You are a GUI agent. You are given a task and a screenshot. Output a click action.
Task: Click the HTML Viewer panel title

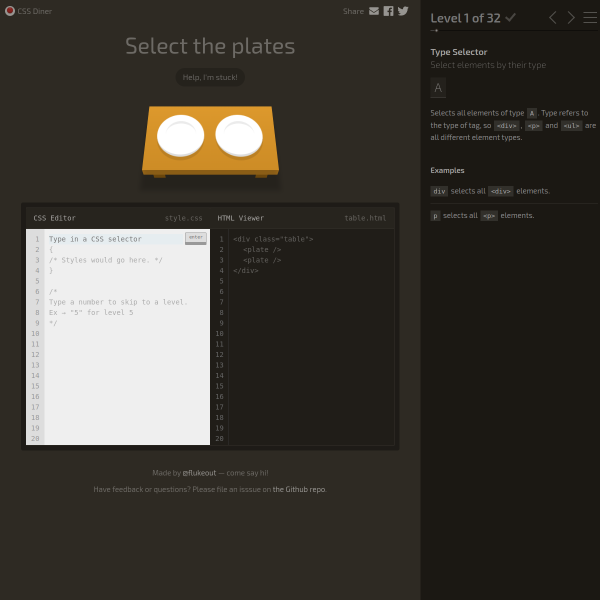241,218
